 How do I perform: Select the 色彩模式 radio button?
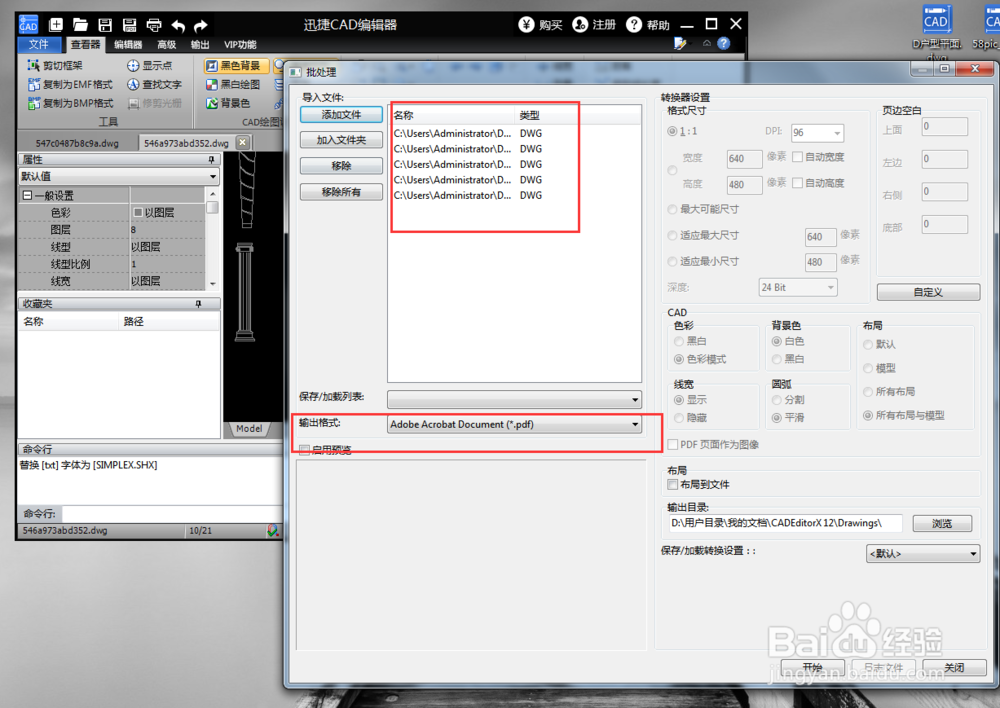click(x=679, y=359)
